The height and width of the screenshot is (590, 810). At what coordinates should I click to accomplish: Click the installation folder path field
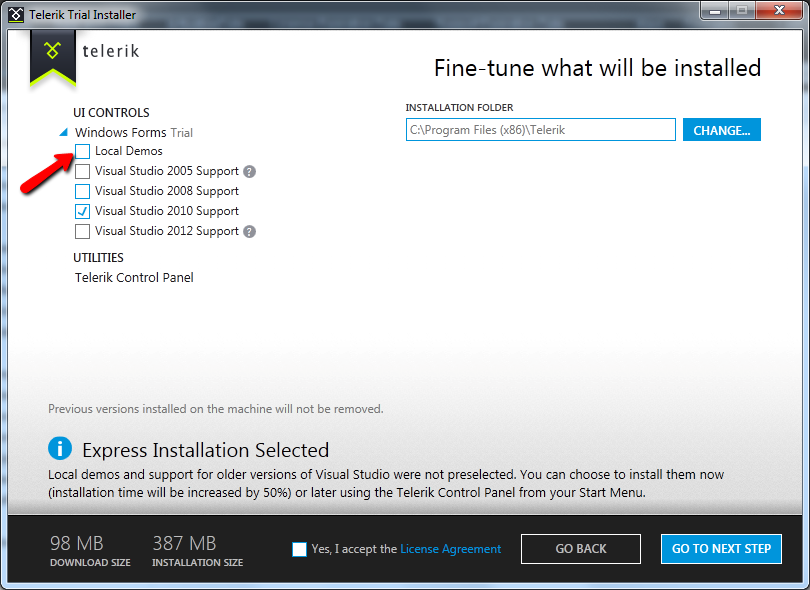click(540, 130)
